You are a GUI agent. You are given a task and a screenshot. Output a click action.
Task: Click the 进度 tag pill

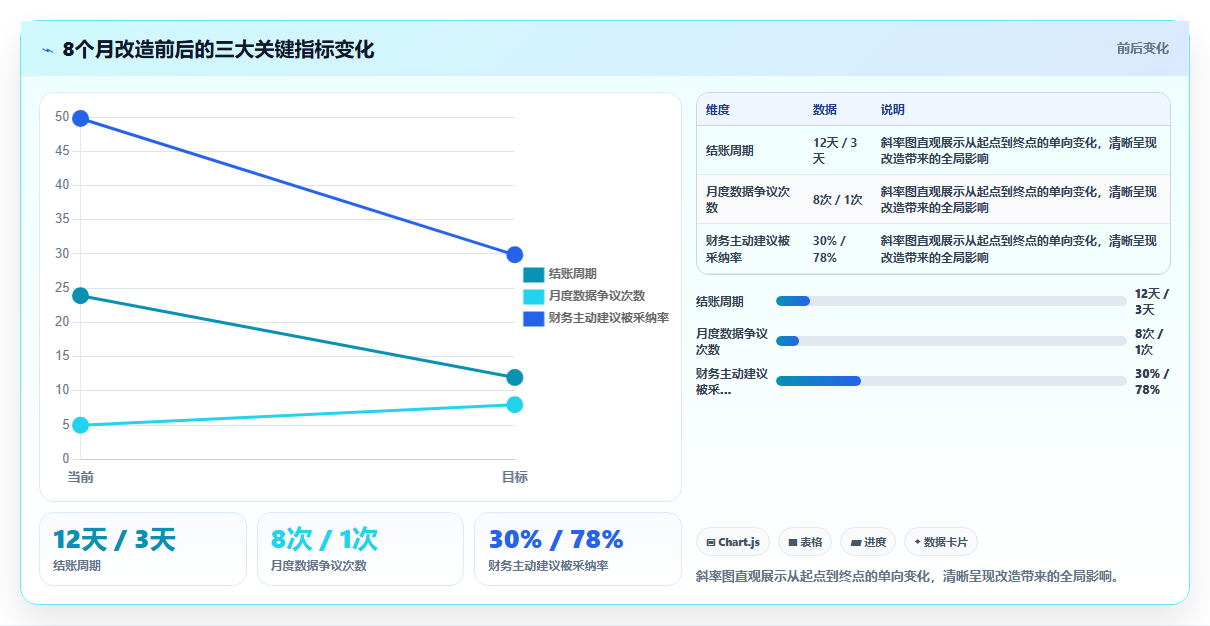pos(868,542)
